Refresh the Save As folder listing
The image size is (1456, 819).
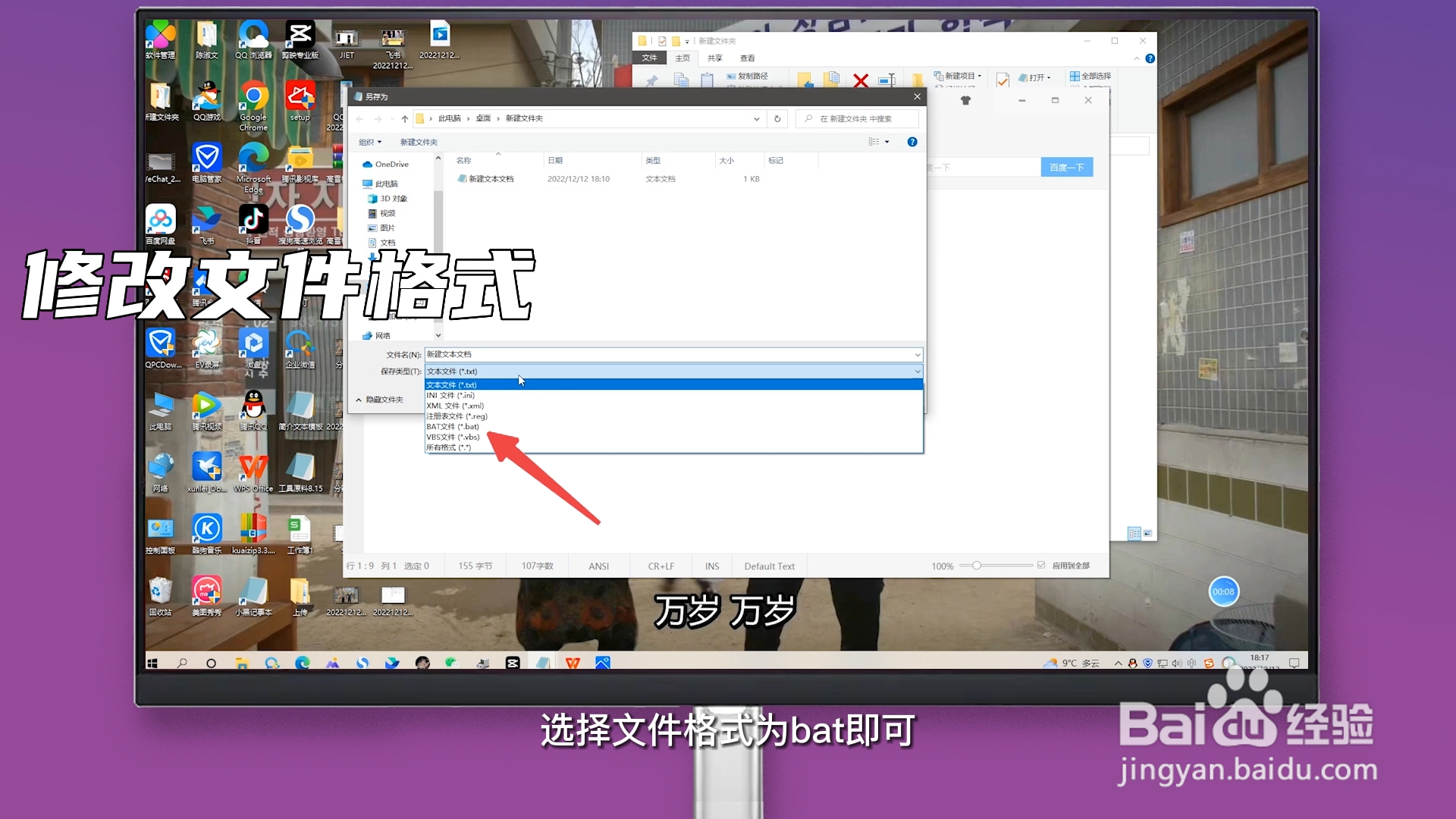(x=777, y=118)
